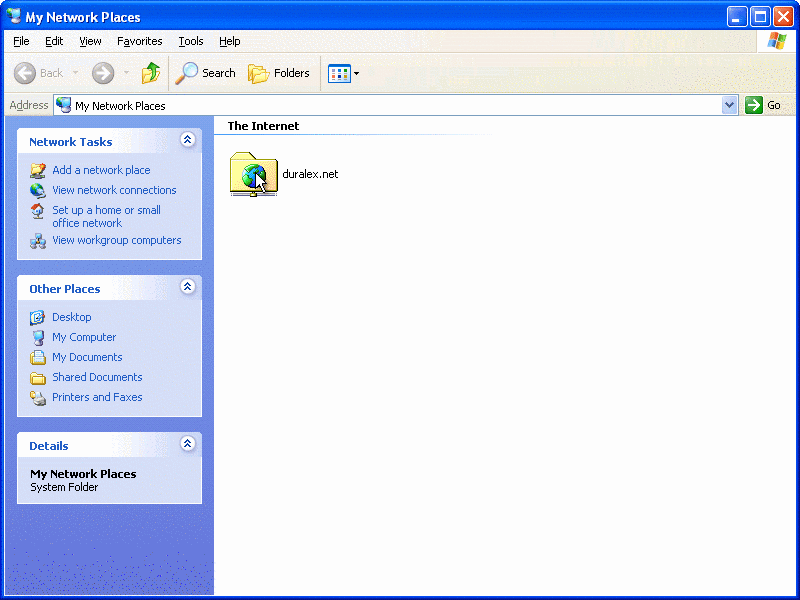Click the Up folder toolbar icon
Image resolution: width=800 pixels, height=600 pixels.
[151, 73]
